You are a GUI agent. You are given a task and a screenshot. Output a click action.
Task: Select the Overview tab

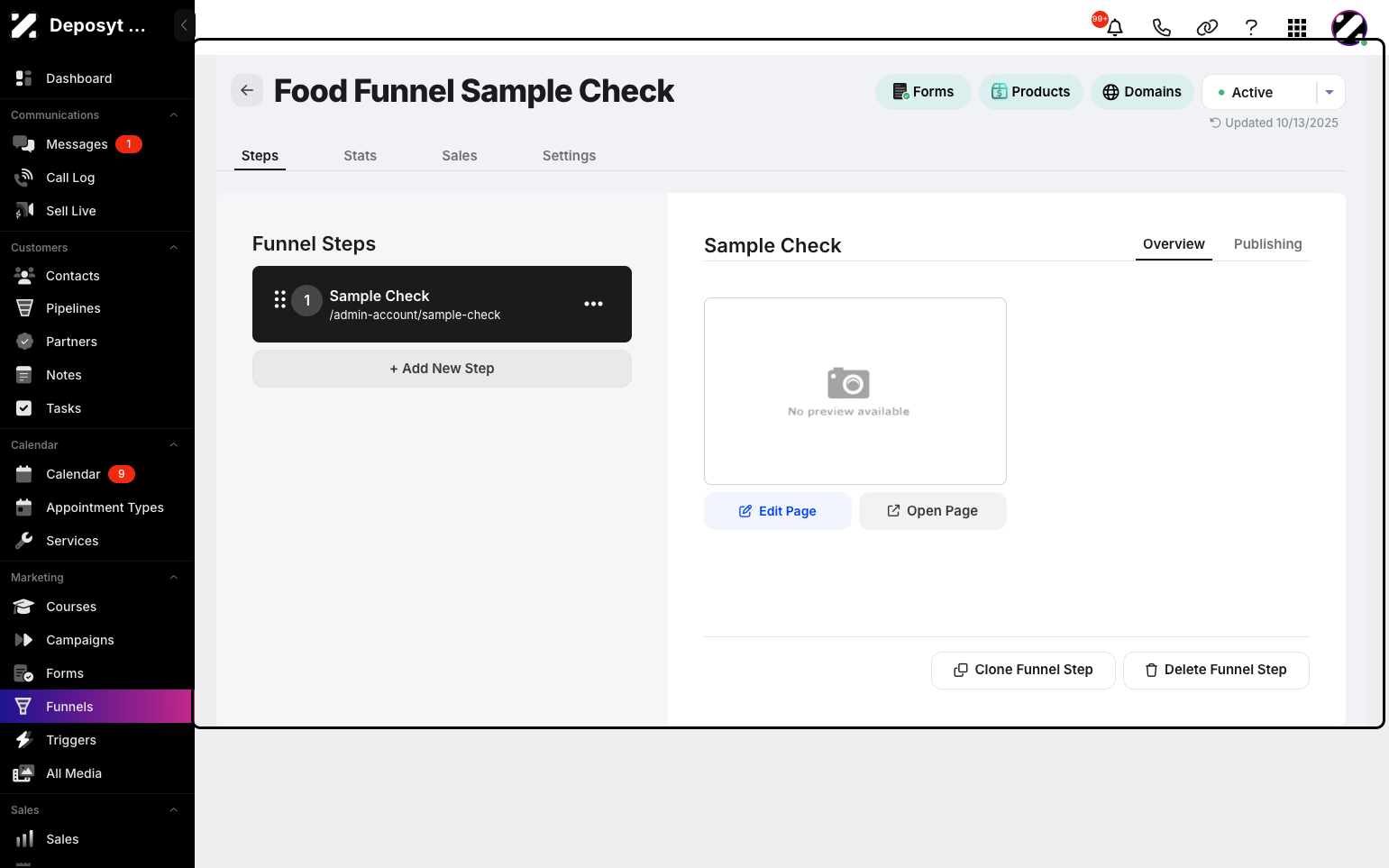[1174, 244]
